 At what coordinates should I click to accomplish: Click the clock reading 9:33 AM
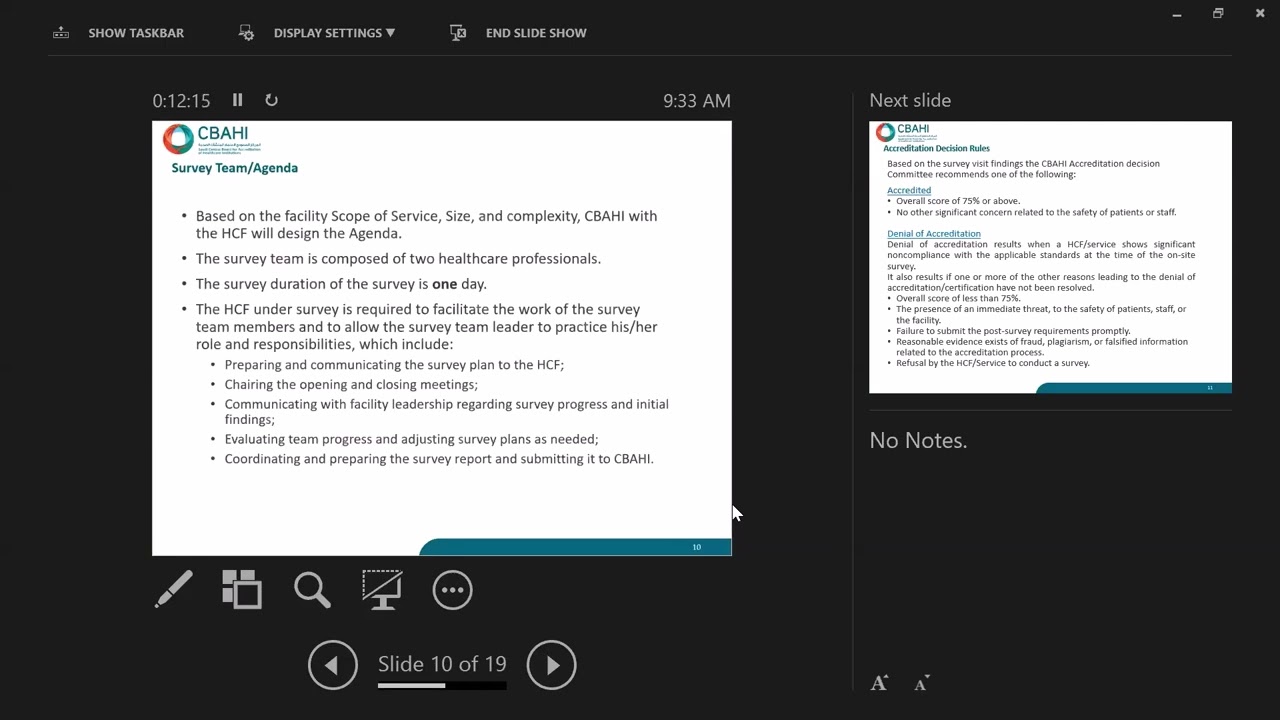coord(697,101)
